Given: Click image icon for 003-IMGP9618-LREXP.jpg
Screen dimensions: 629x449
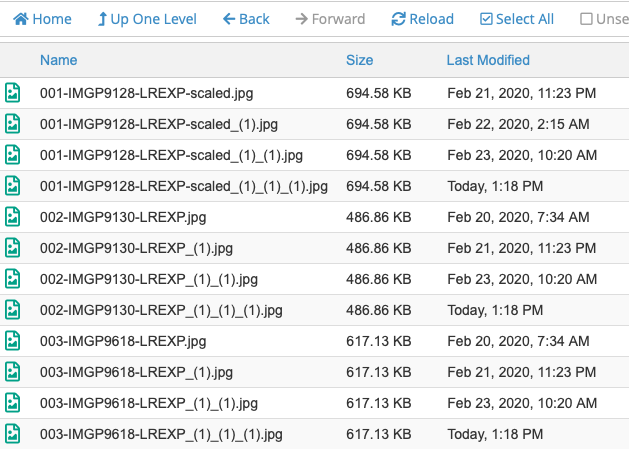Looking at the screenshot, I should (13, 341).
